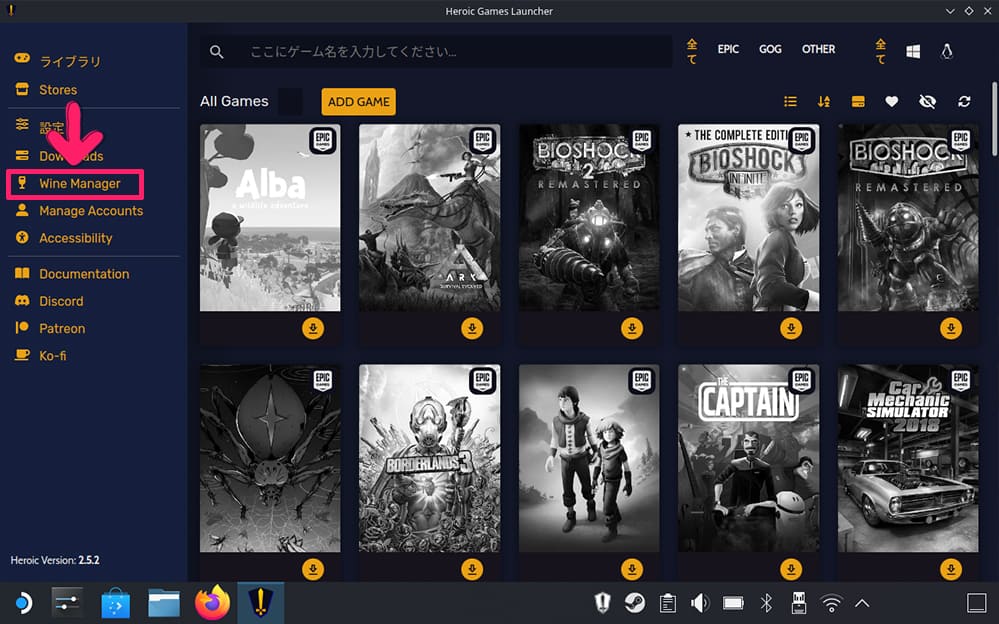The image size is (999, 624).
Task: Click the search magnifier icon
Action: point(217,52)
